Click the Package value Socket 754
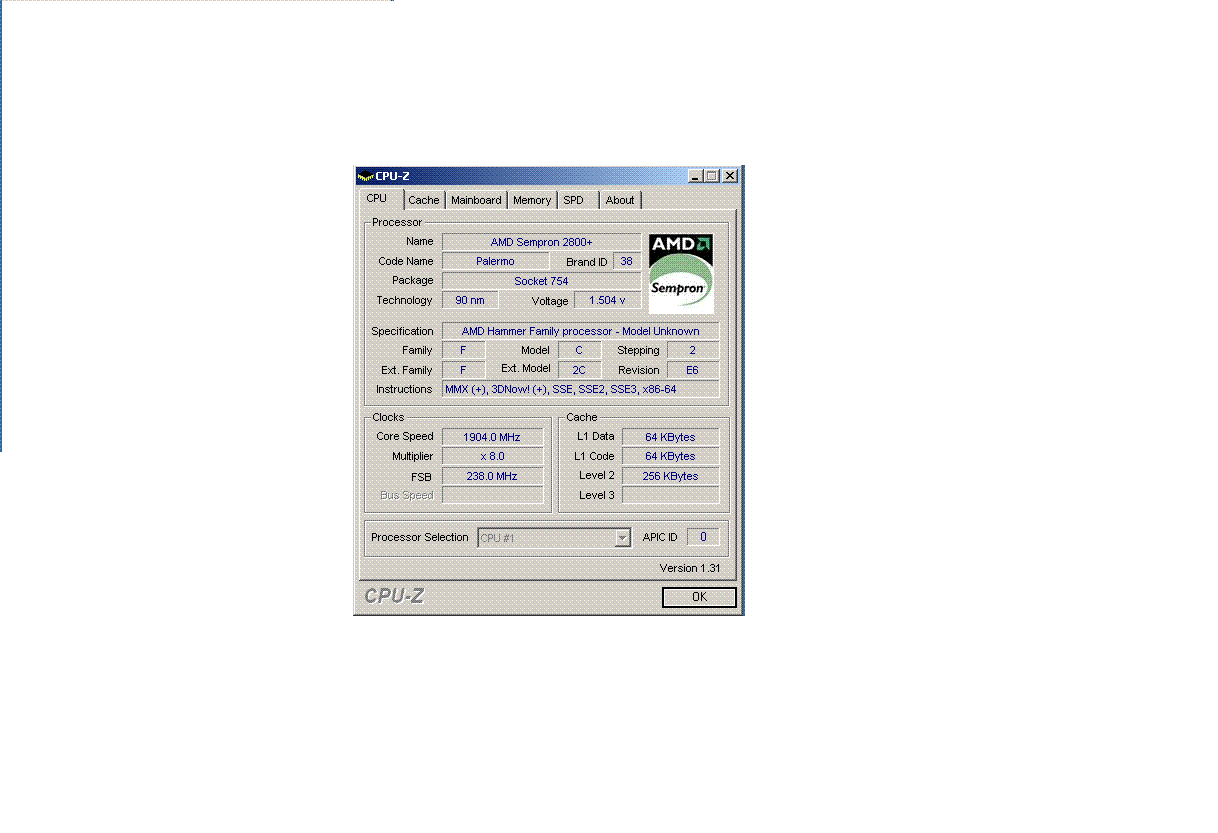Screen dimensions: 1218x833 pyautogui.click(x=541, y=281)
